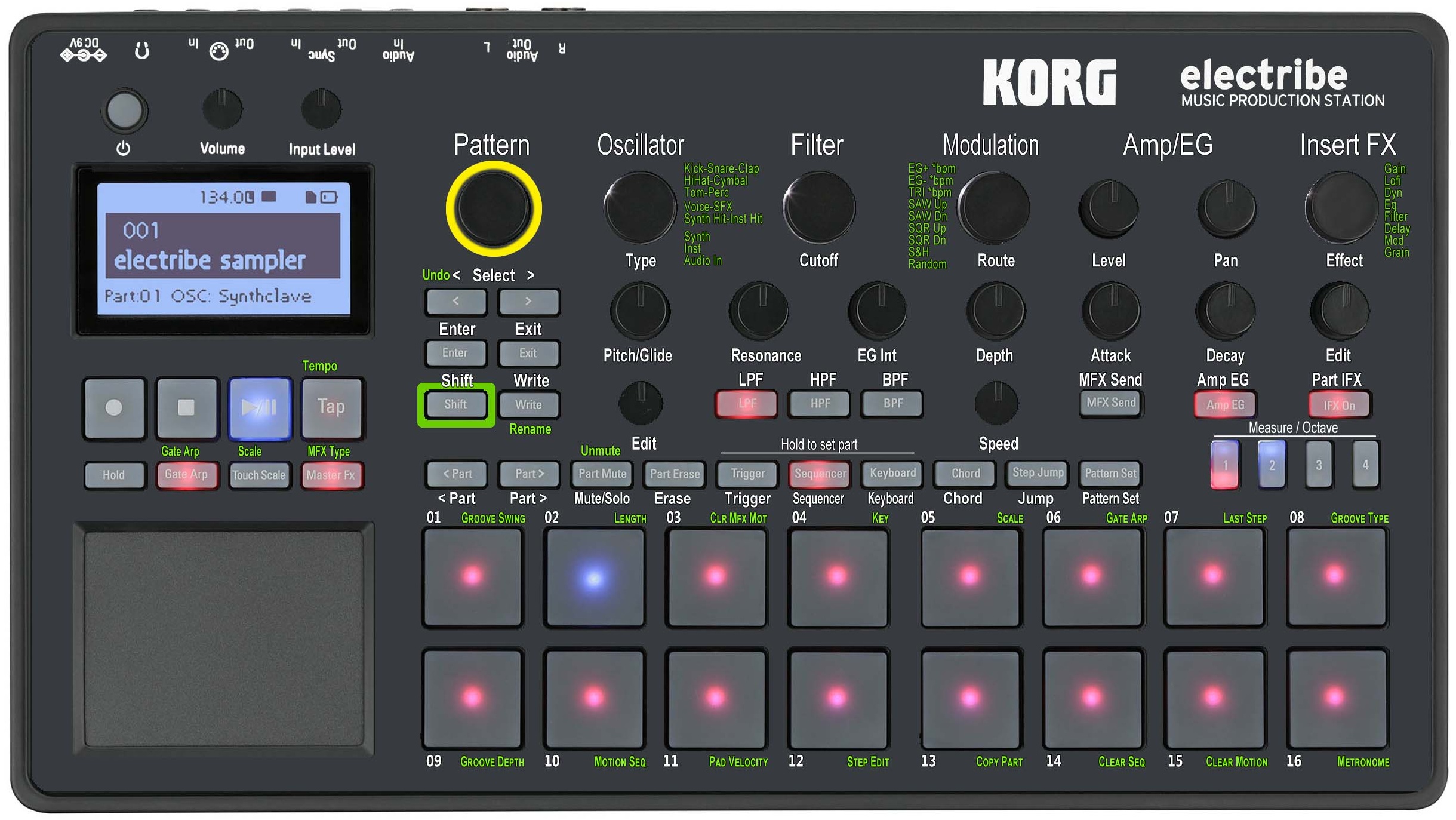Click the Modulation Depth knob
Screen dimensions: 1456x820
coord(996,311)
